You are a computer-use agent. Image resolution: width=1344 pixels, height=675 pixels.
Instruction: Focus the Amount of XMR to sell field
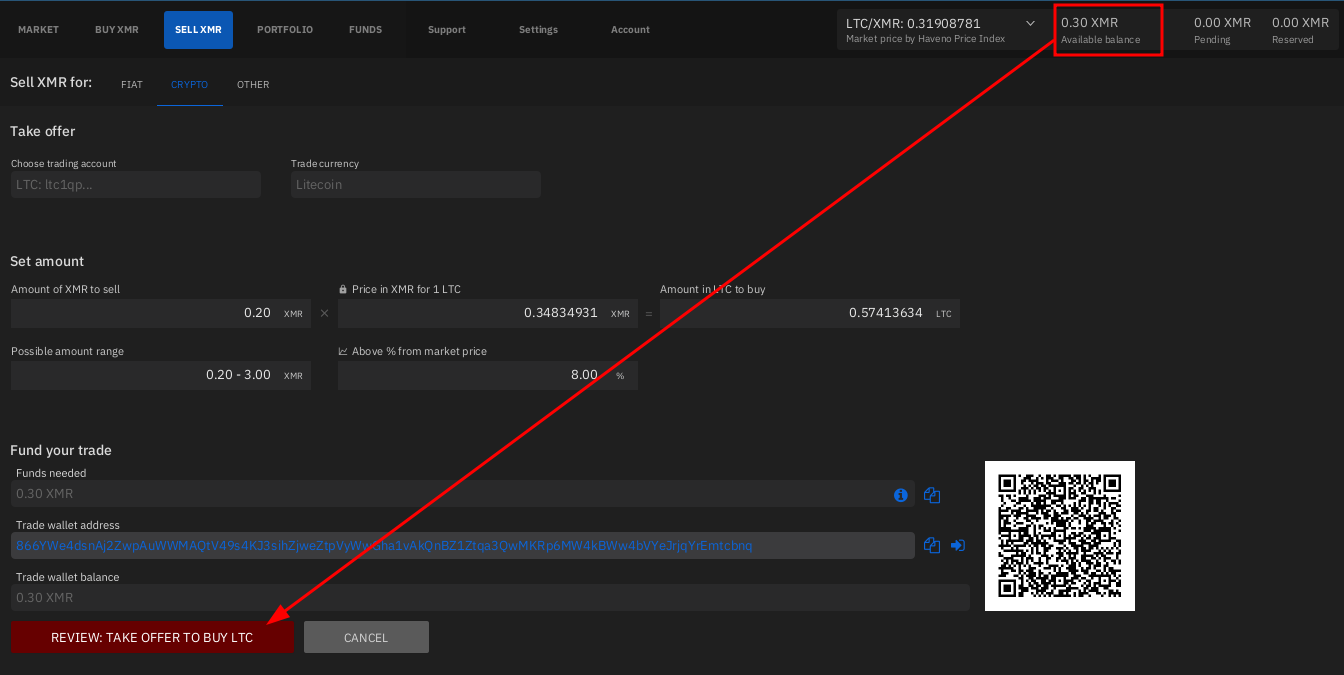click(x=161, y=313)
